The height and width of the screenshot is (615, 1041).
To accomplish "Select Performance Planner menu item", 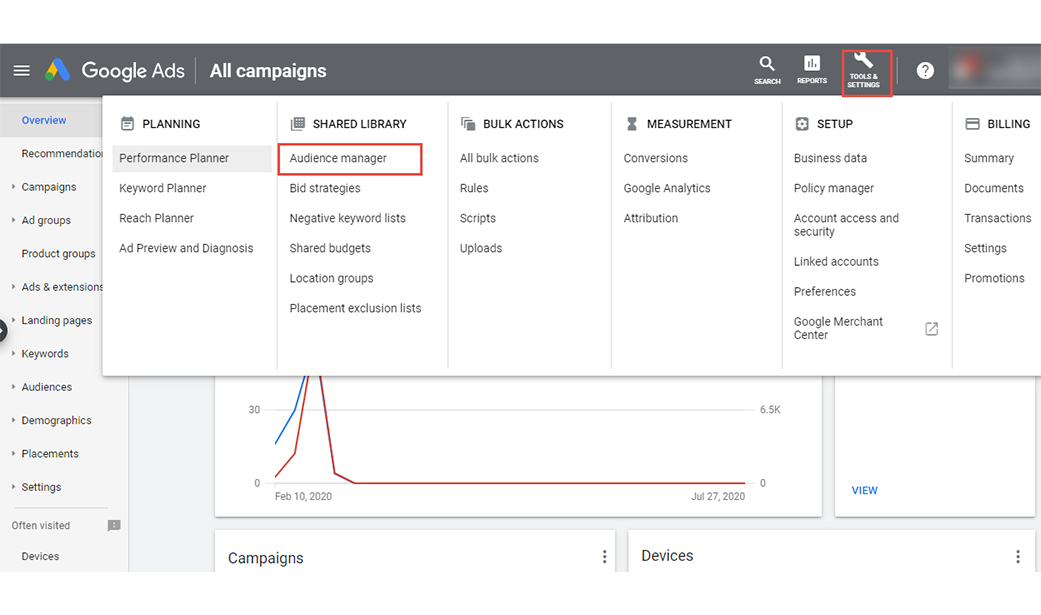I will 192,158.
